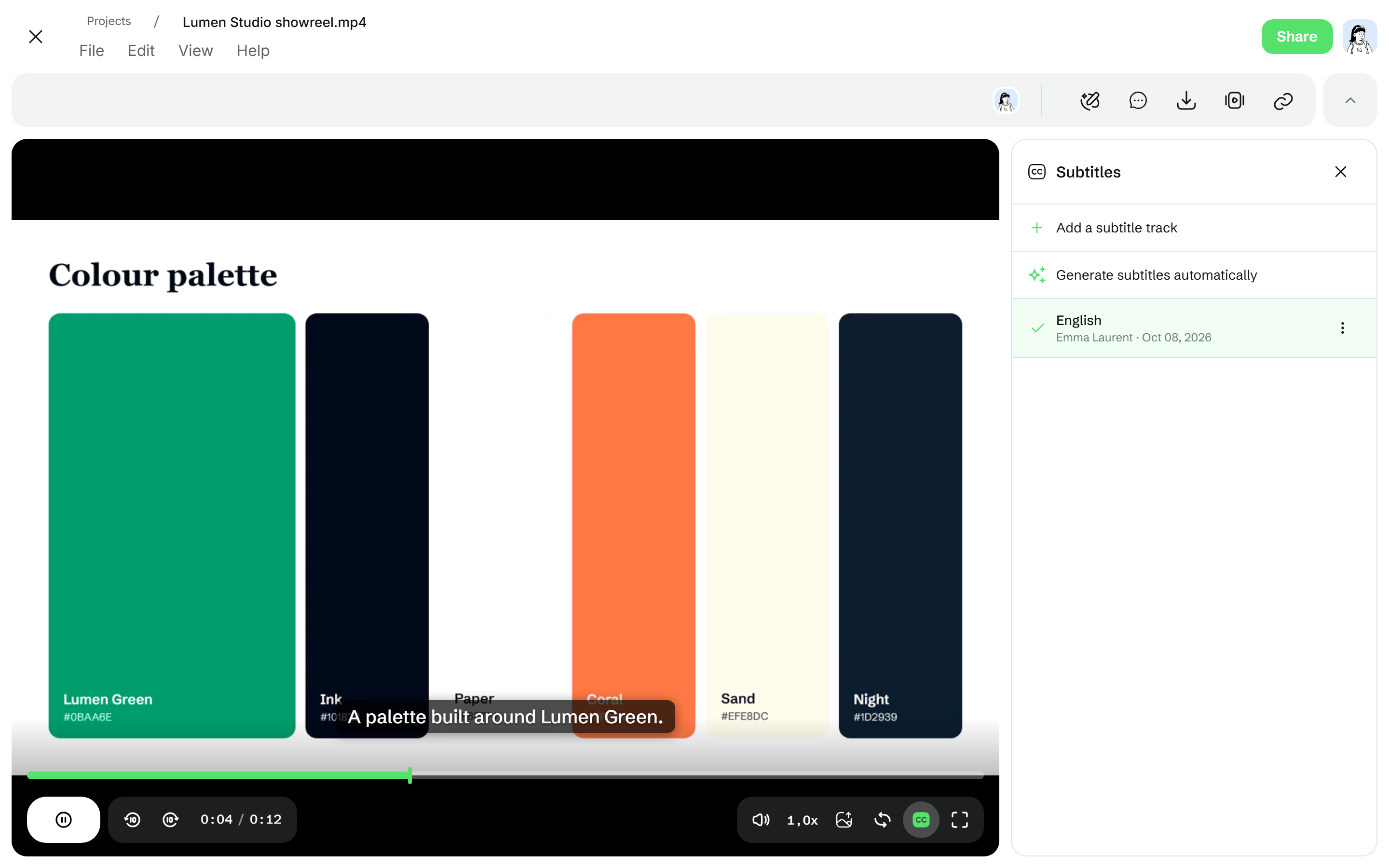This screenshot has height=868, width=1389.
Task: Click the snapshot image icon
Action: (844, 819)
